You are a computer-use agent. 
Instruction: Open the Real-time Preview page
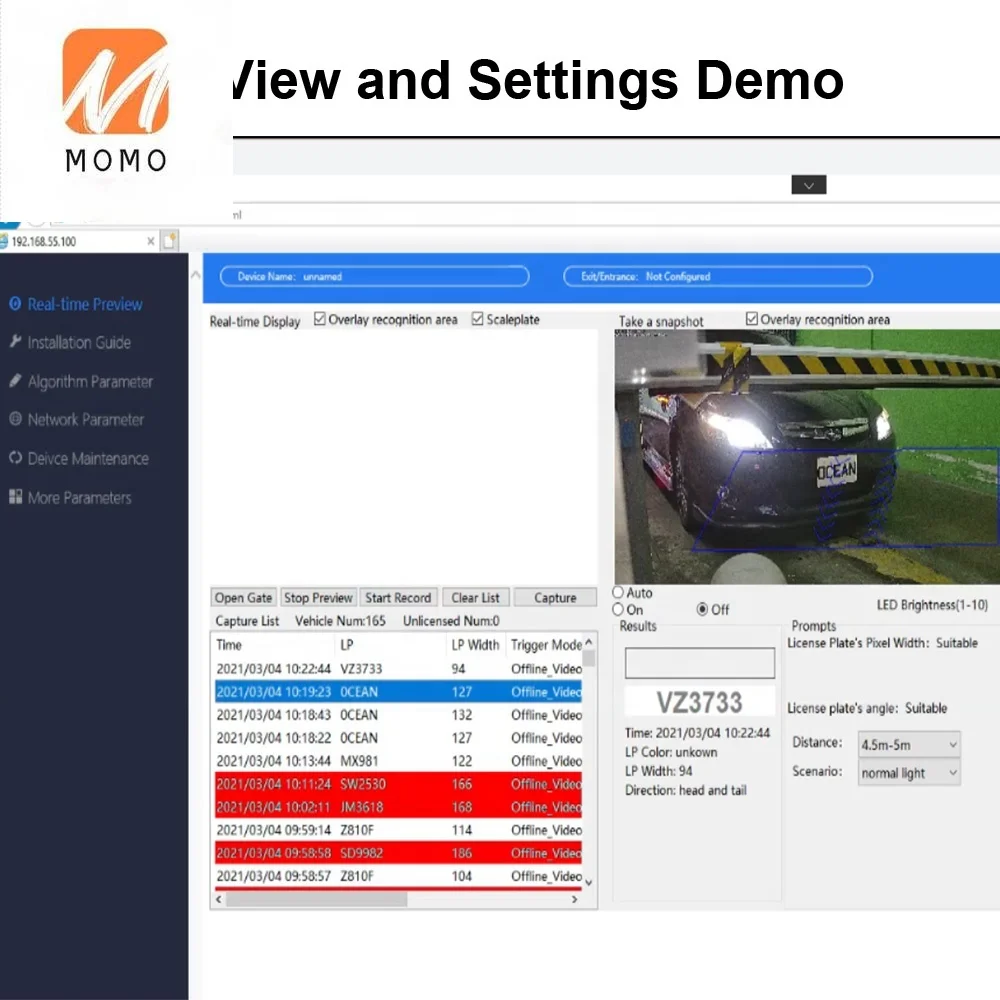(x=85, y=304)
